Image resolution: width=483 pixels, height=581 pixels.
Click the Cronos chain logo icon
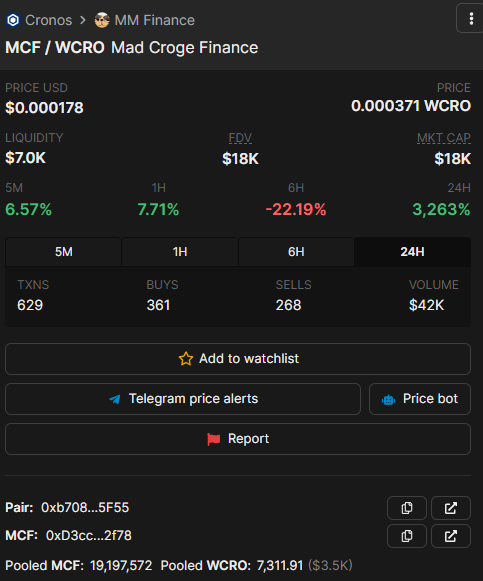[13, 20]
